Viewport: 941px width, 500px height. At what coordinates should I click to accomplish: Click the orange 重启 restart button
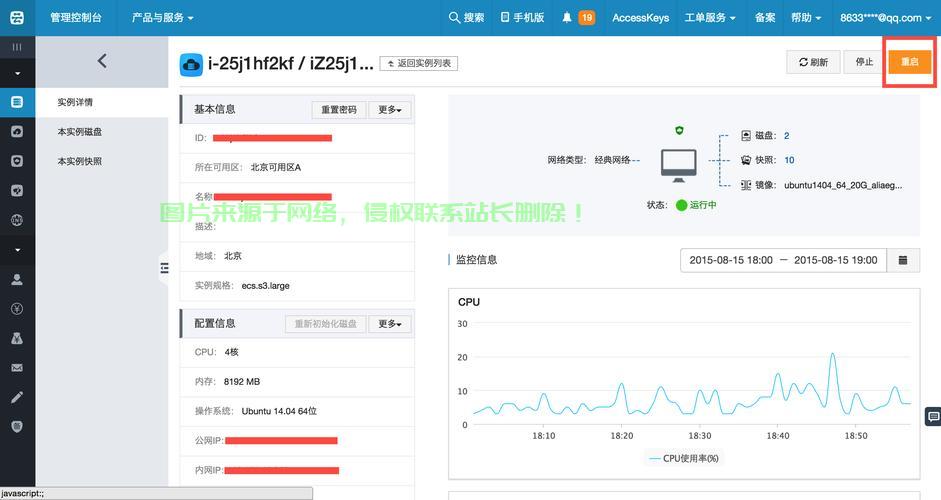[910, 62]
